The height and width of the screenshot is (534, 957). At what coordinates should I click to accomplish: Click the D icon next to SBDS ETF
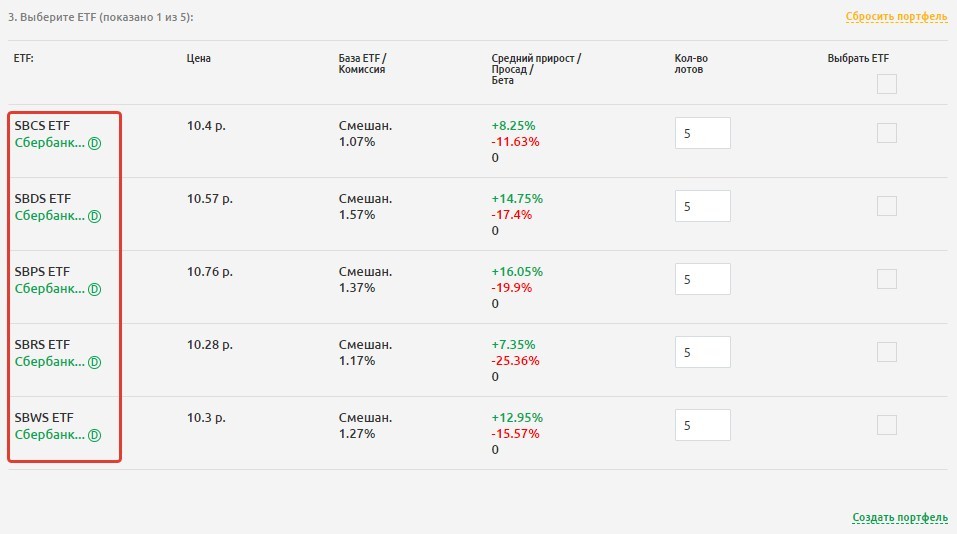[x=95, y=216]
